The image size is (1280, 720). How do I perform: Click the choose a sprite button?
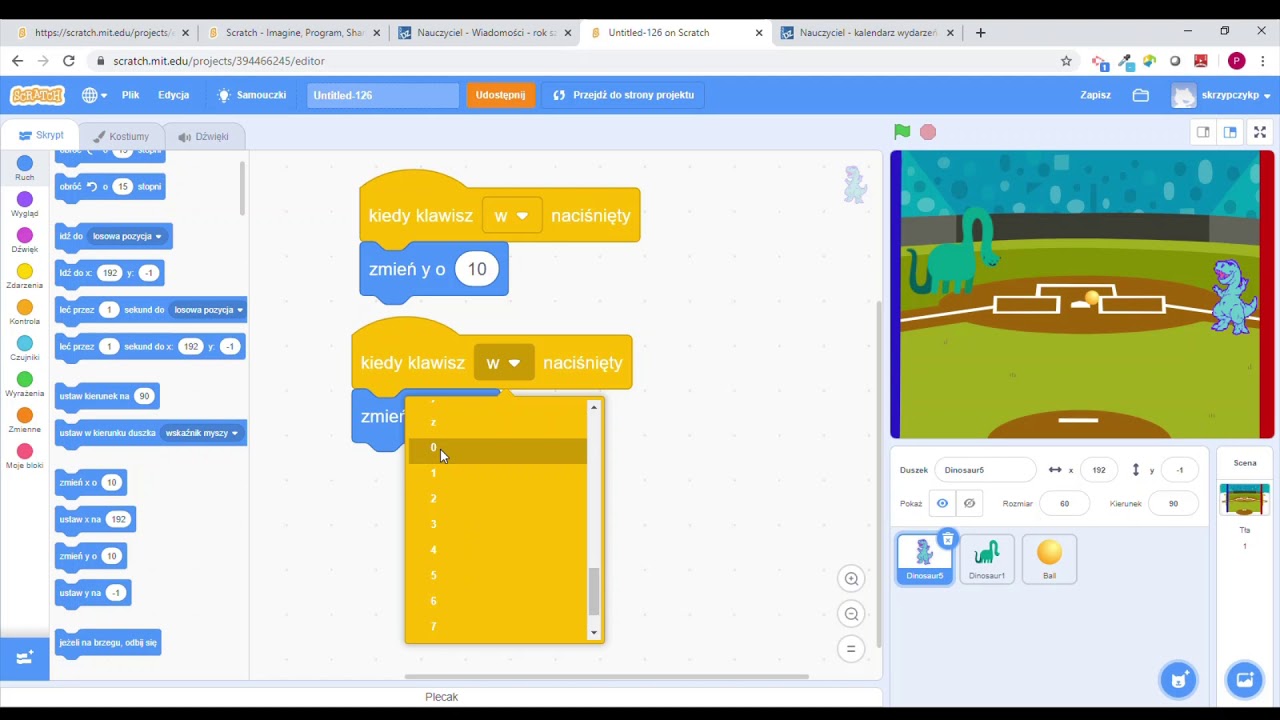tap(1179, 680)
